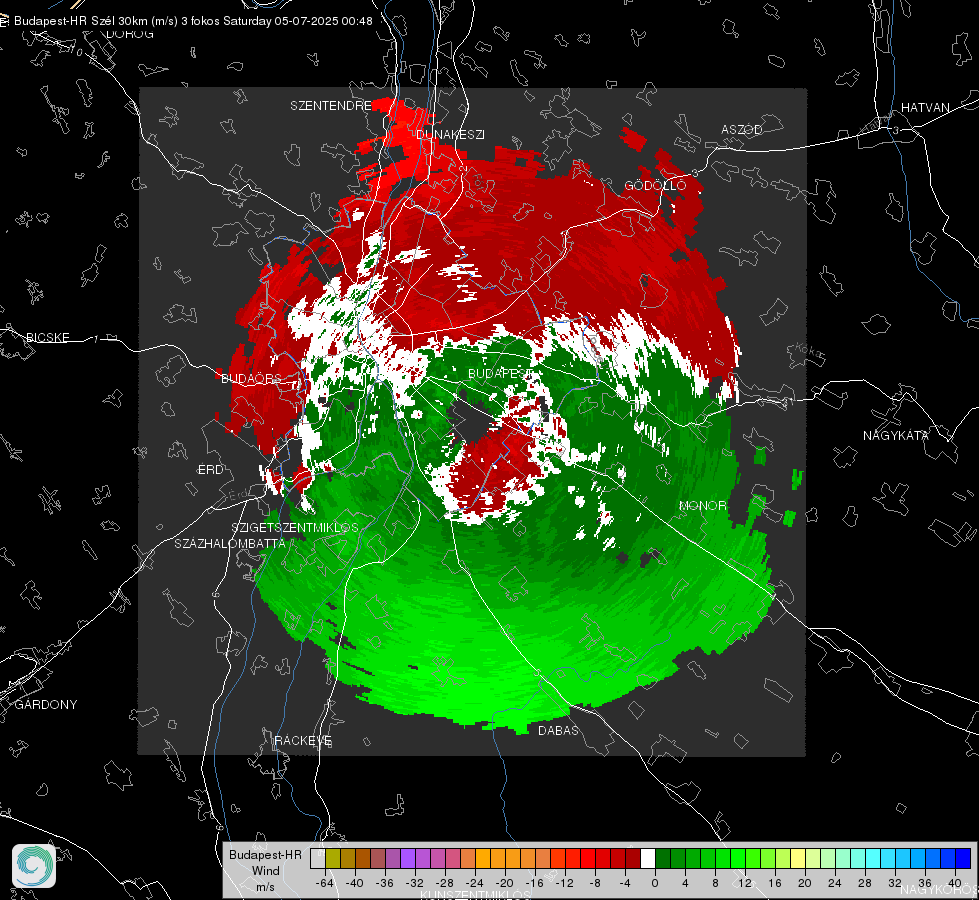Click the ÉRD city label
The image size is (979, 900).
(x=210, y=470)
